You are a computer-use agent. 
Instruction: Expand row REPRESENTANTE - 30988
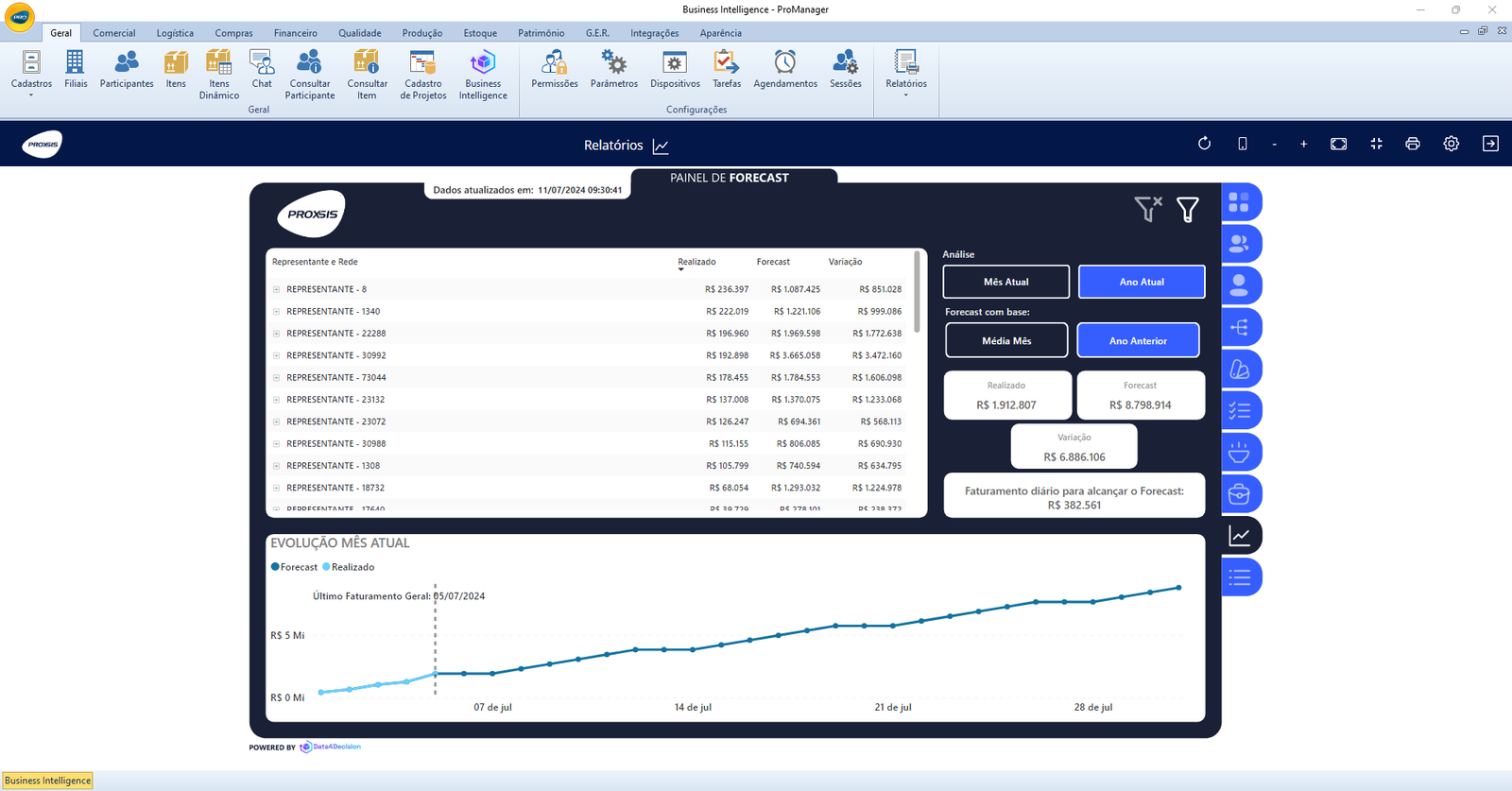tap(277, 444)
